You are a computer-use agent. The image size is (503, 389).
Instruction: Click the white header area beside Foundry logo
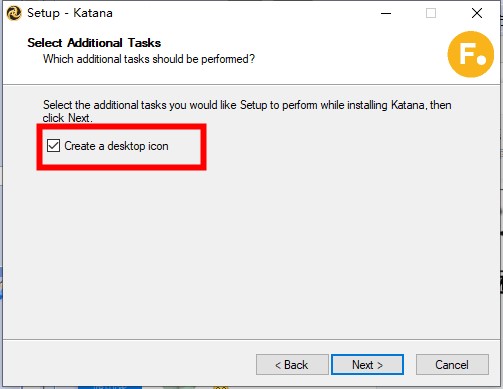pos(350,53)
